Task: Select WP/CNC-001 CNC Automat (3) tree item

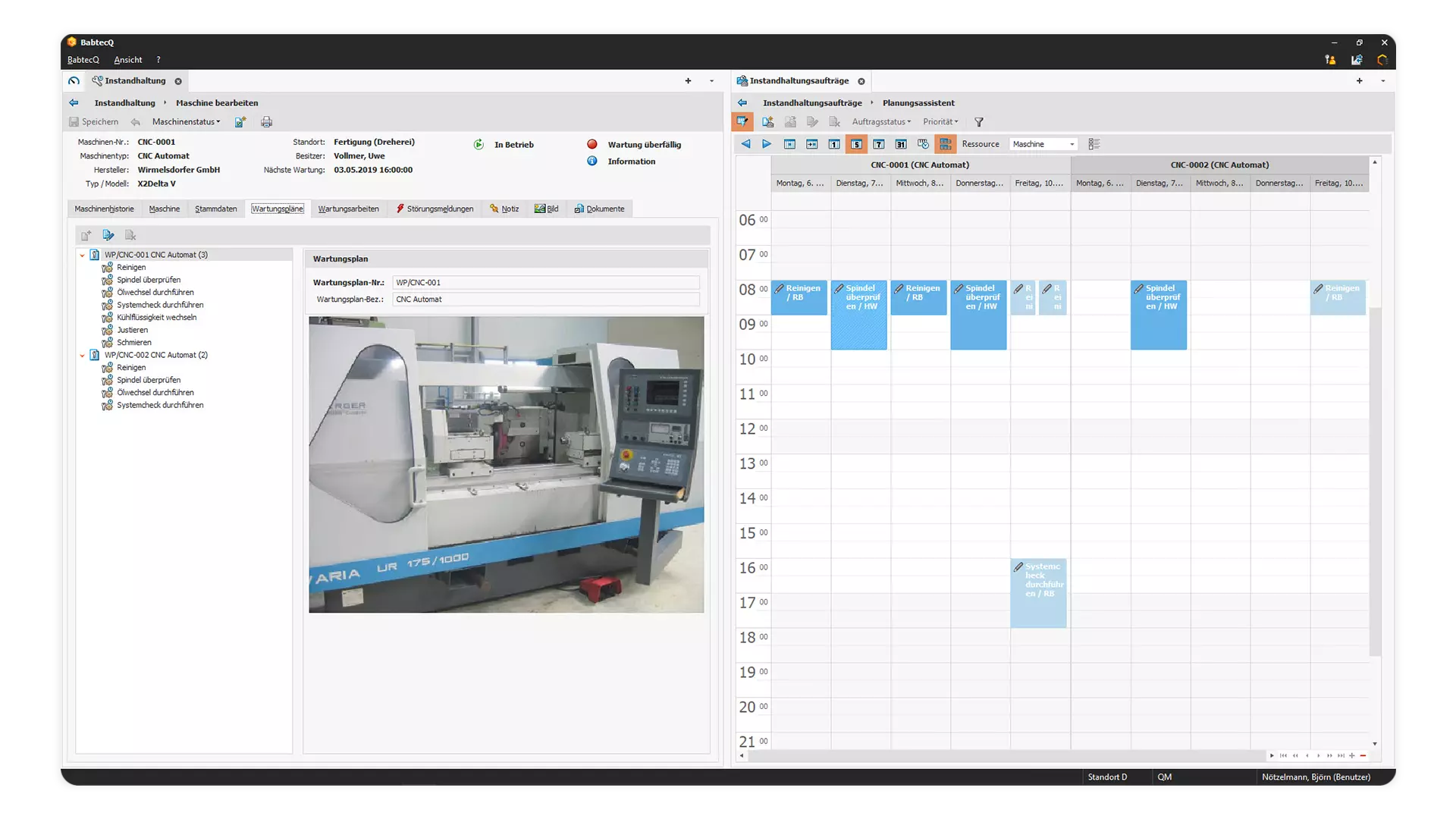Action: (x=155, y=255)
